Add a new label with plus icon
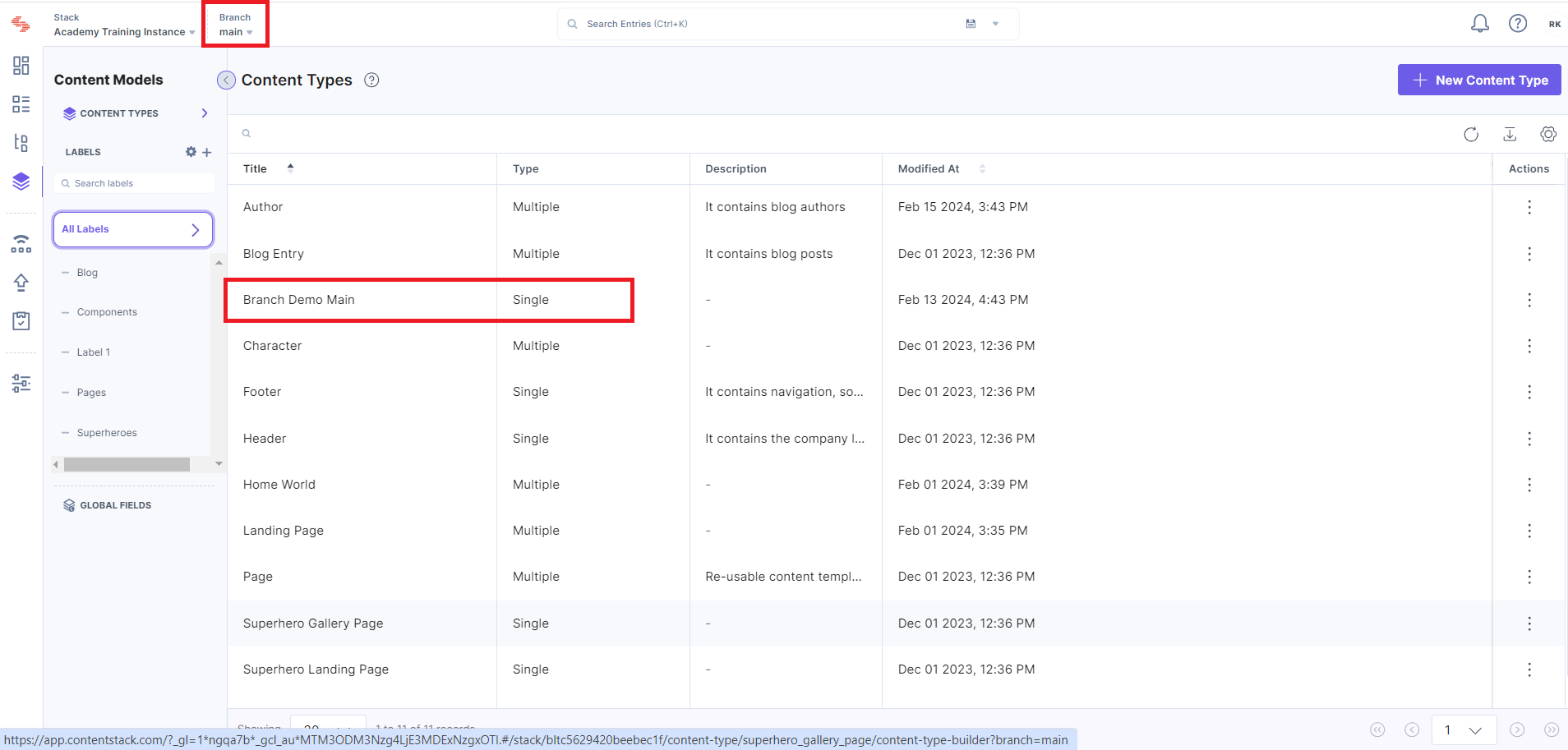This screenshot has width=1568, height=750. 207,152
